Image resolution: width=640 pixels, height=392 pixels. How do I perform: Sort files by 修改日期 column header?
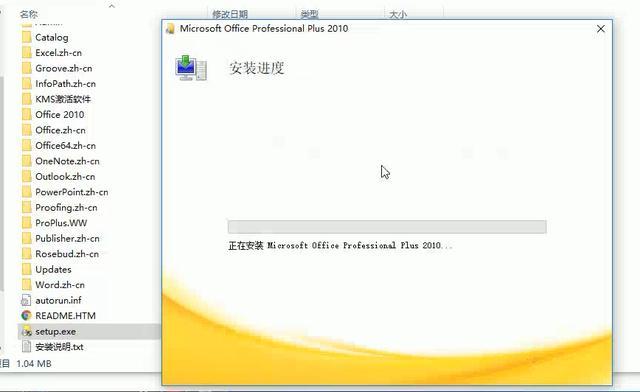click(230, 15)
